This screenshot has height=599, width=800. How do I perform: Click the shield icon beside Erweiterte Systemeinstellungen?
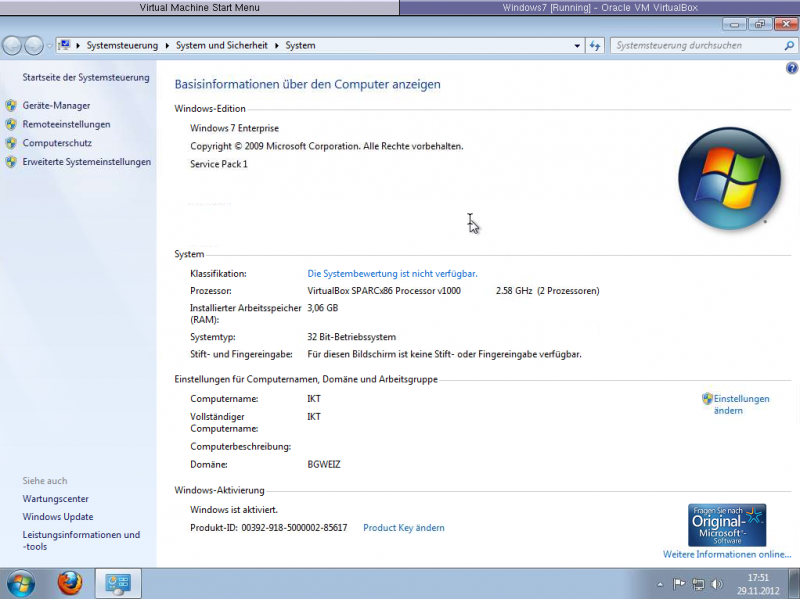(11, 162)
